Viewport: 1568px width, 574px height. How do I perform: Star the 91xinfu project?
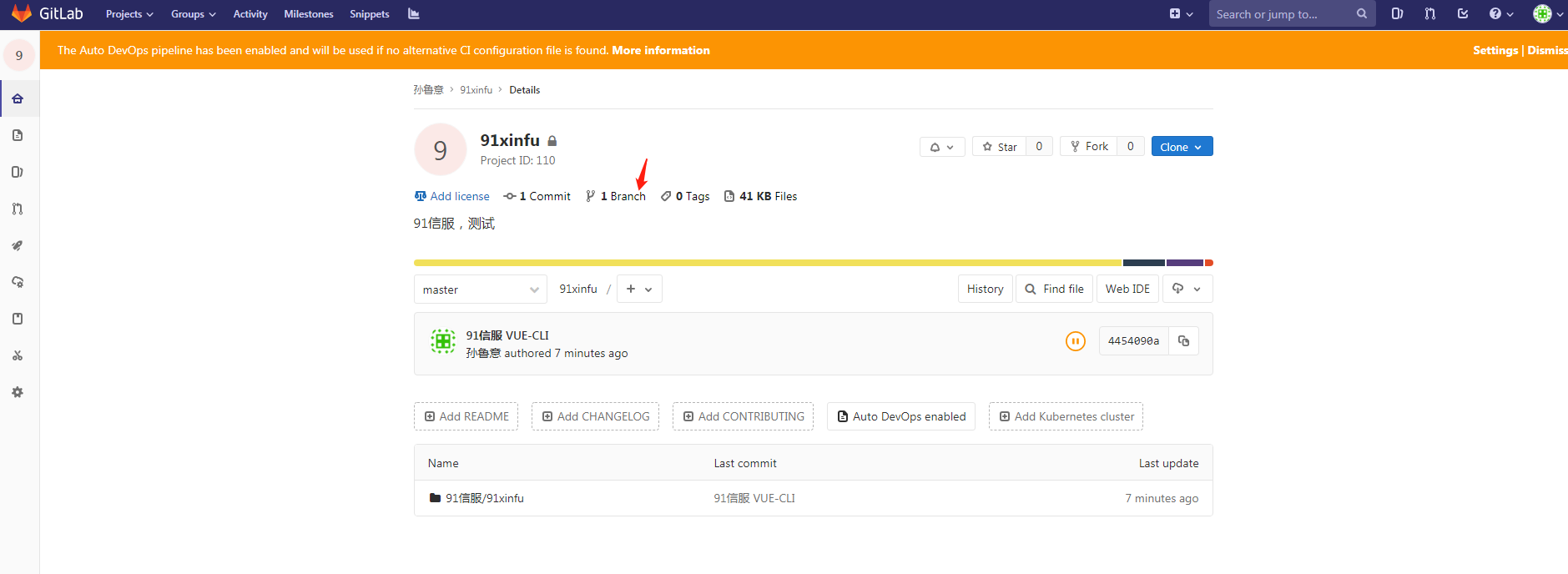[1000, 147]
